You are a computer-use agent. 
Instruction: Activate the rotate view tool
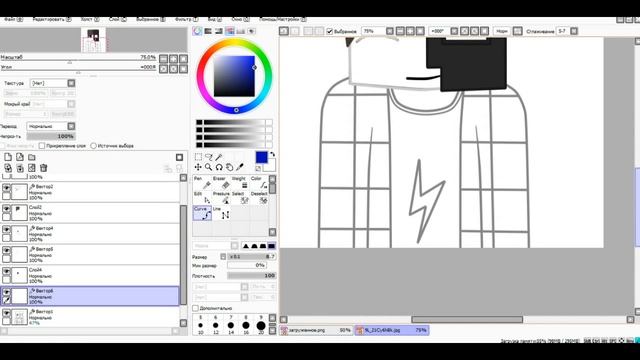[x=219, y=167]
